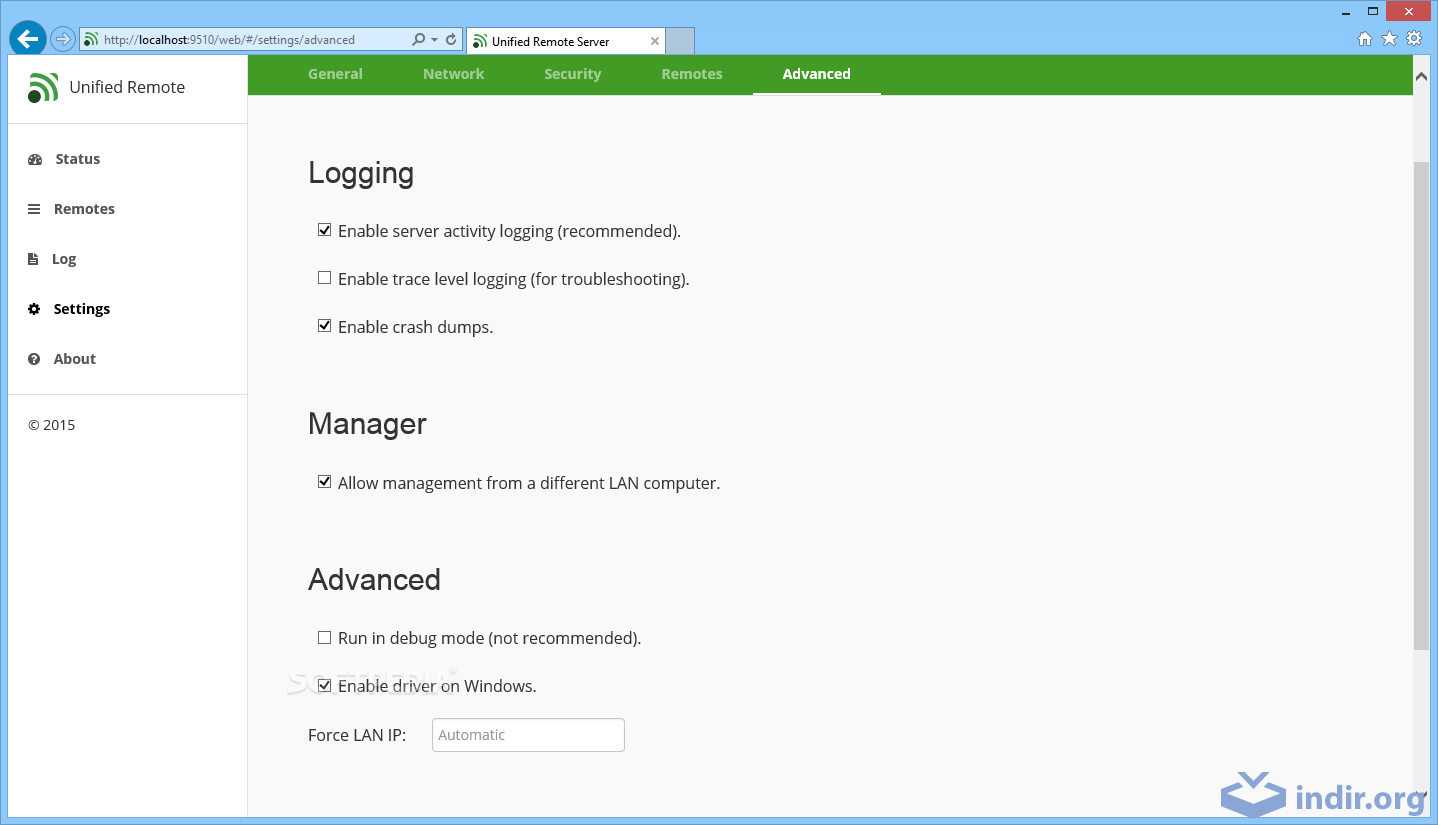Uncheck Enable crash dumps
This screenshot has height=825, width=1438.
(324, 326)
